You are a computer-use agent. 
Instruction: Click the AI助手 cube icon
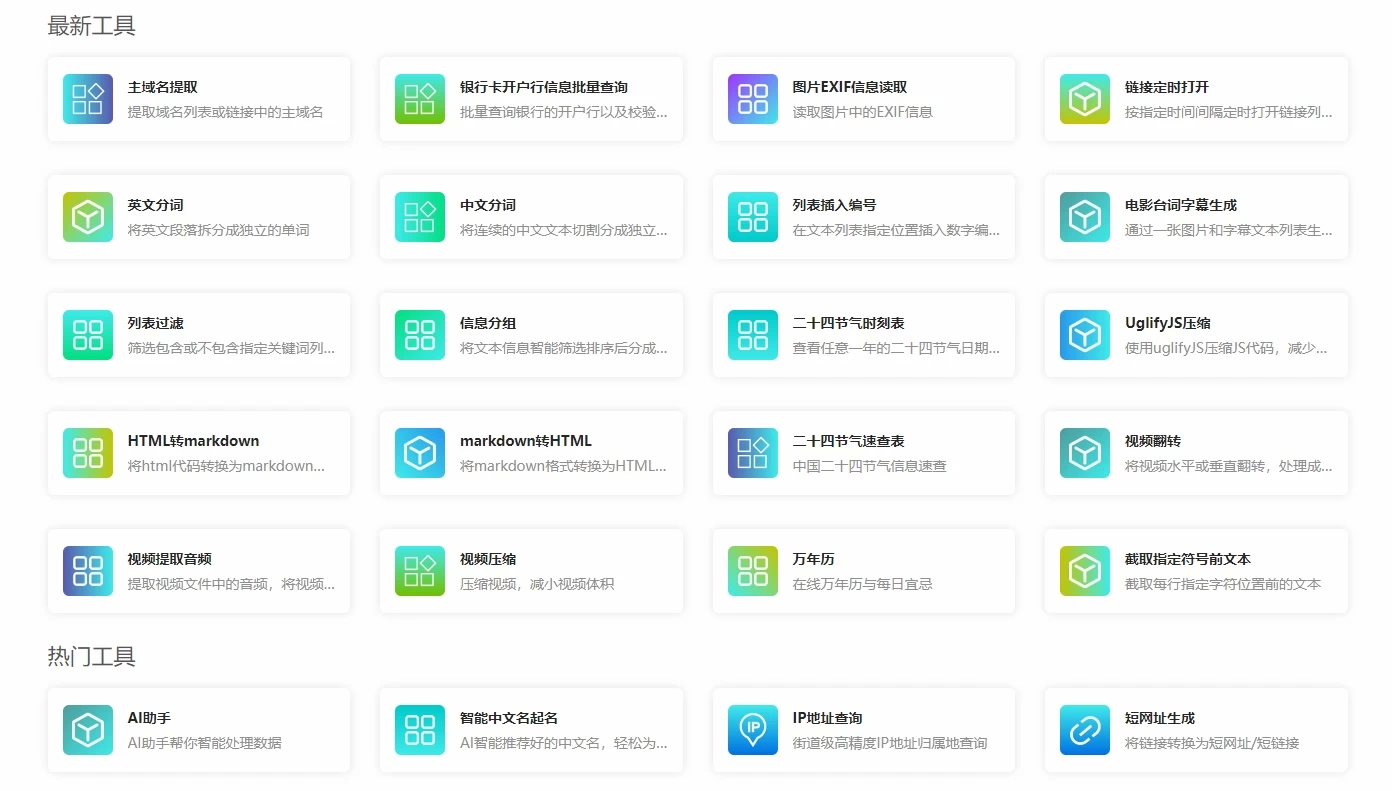[88, 730]
